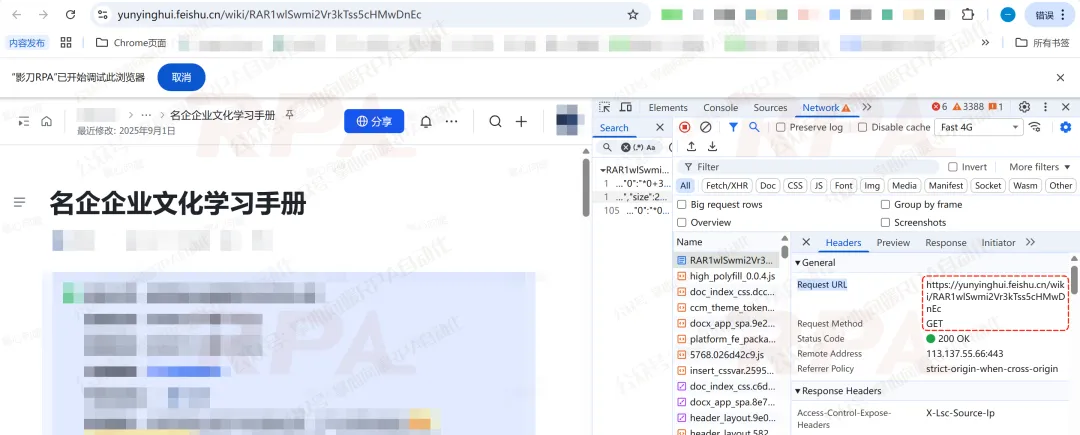Screen dimensions: 1080x435
Task: Open More filters dropdown
Action: tap(1040, 167)
